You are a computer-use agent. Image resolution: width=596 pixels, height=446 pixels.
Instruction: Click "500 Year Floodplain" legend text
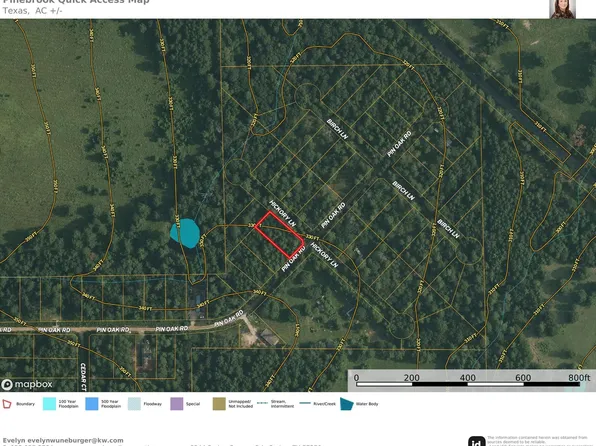click(x=111, y=404)
